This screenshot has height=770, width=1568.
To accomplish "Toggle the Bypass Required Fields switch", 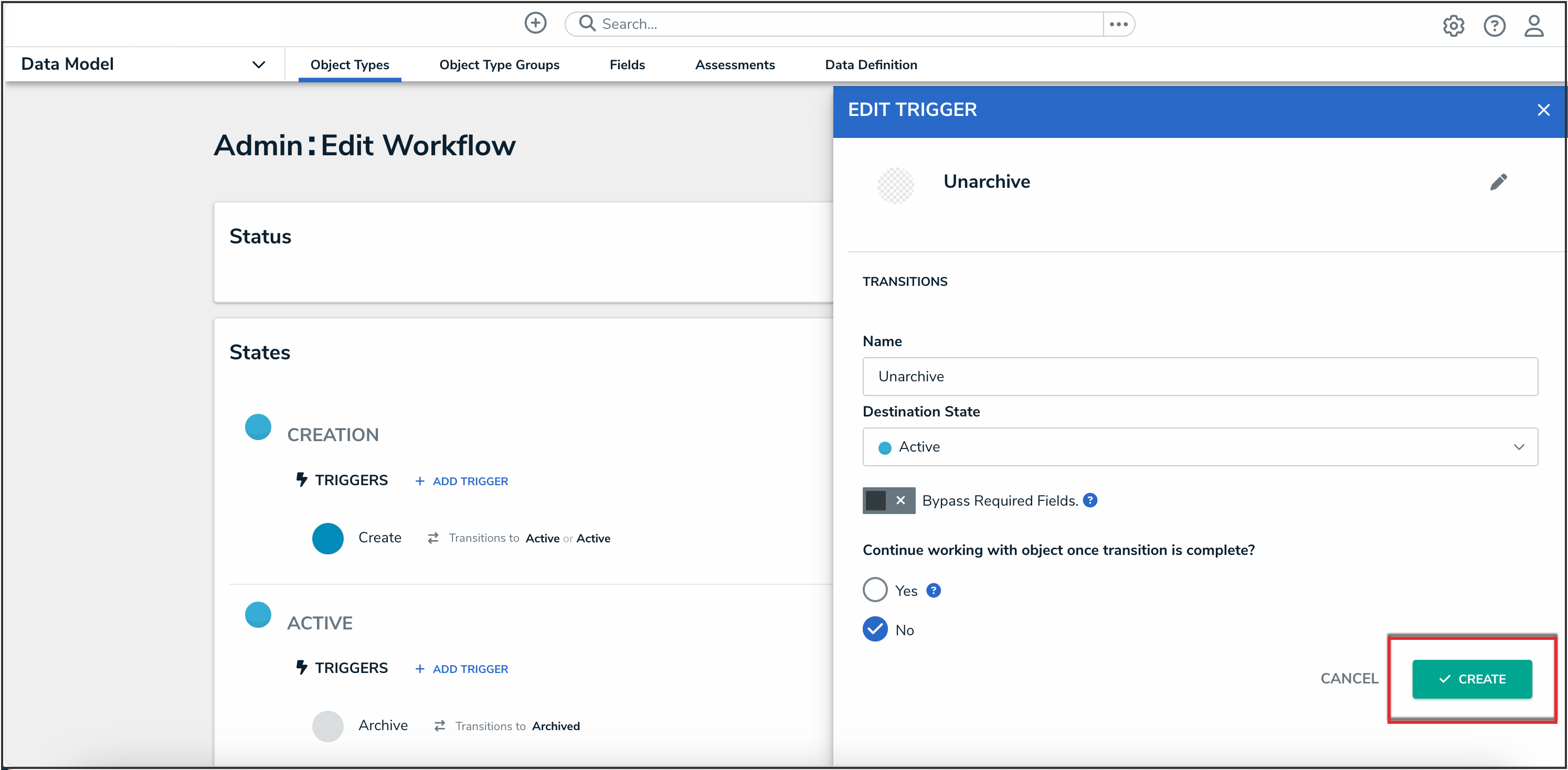I will (888, 500).
